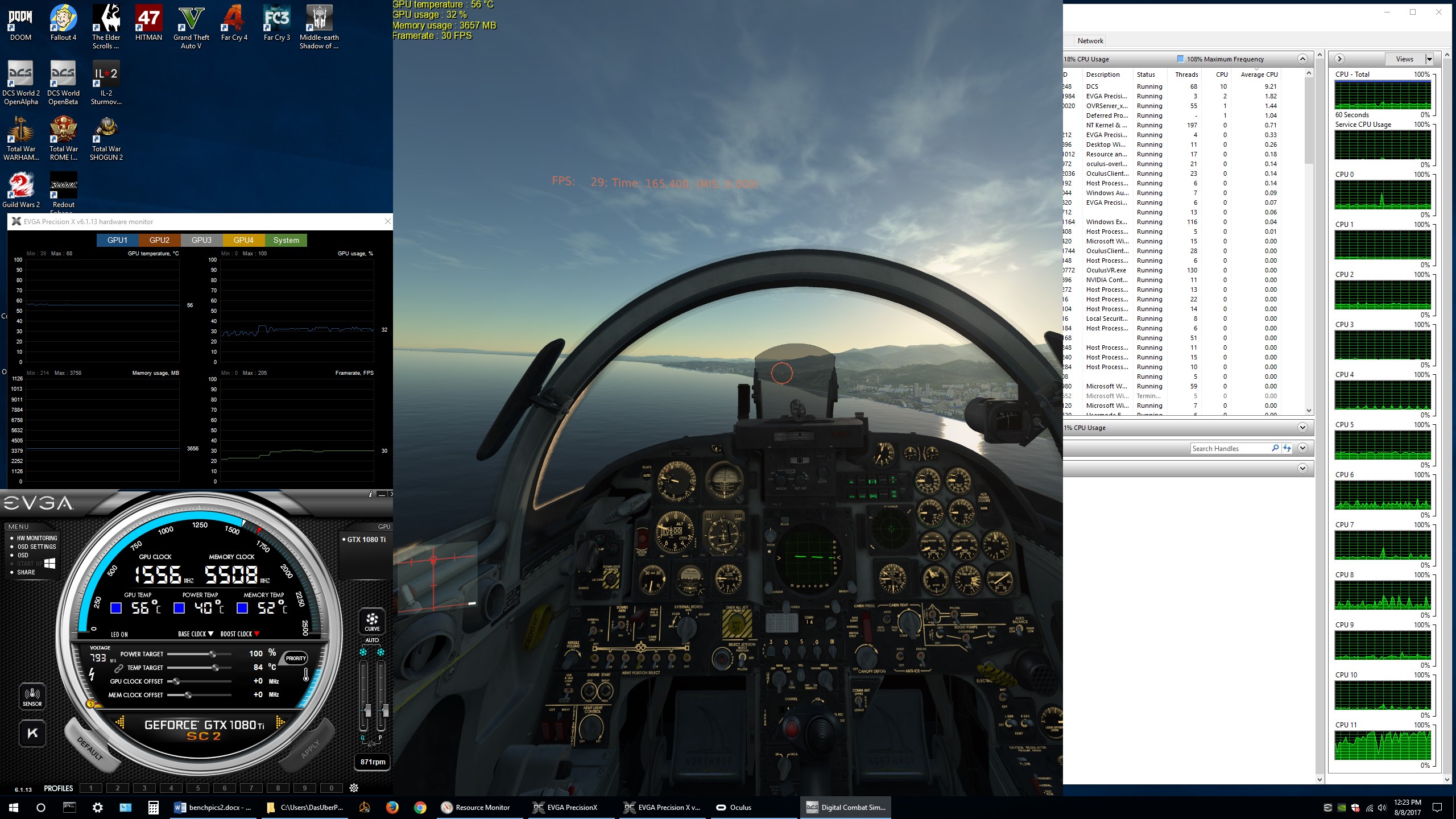Select profile slot 1 in PROFILES
The height and width of the screenshot is (819, 1456).
91,788
